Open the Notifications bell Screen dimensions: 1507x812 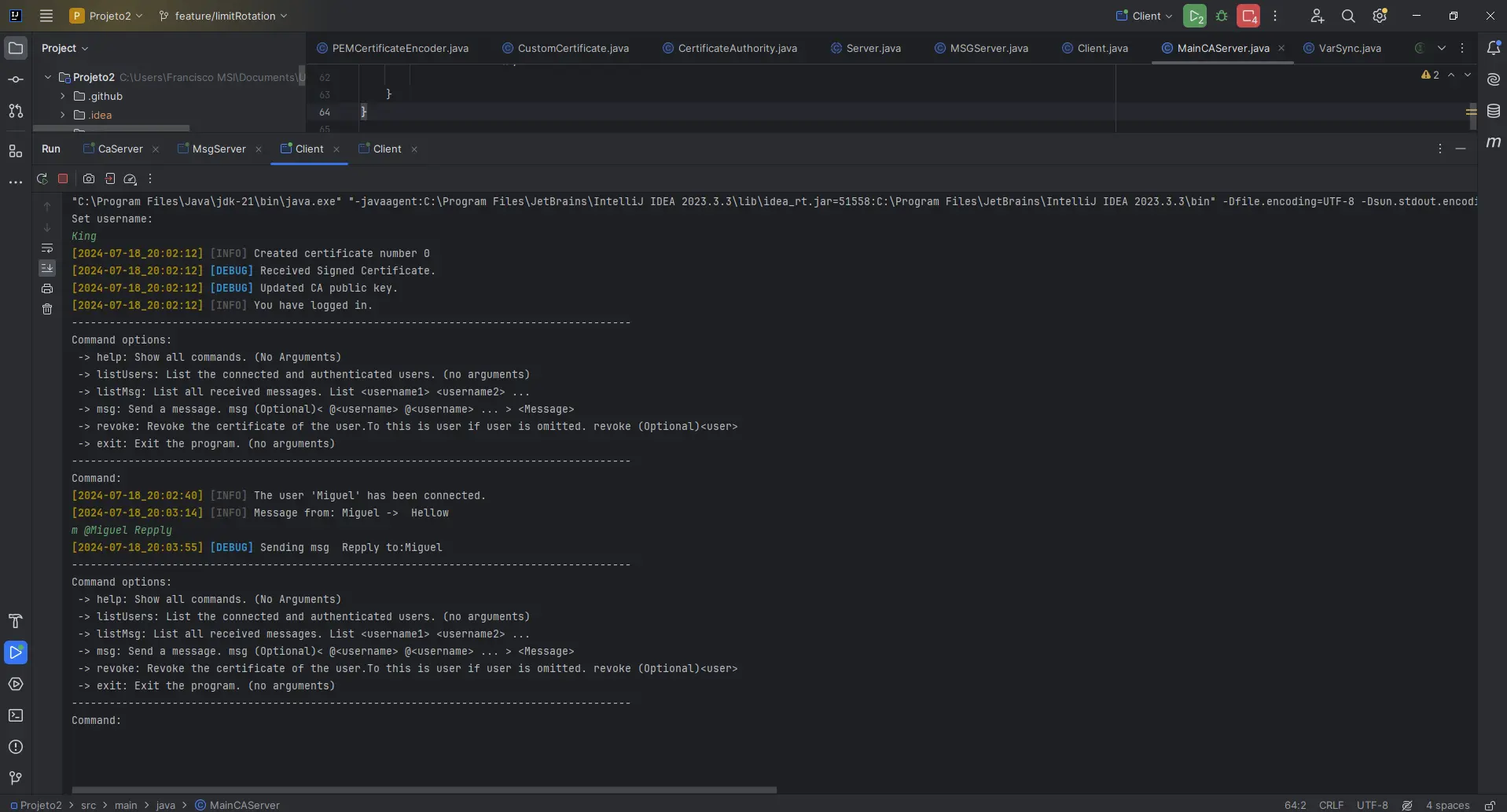point(1494,48)
